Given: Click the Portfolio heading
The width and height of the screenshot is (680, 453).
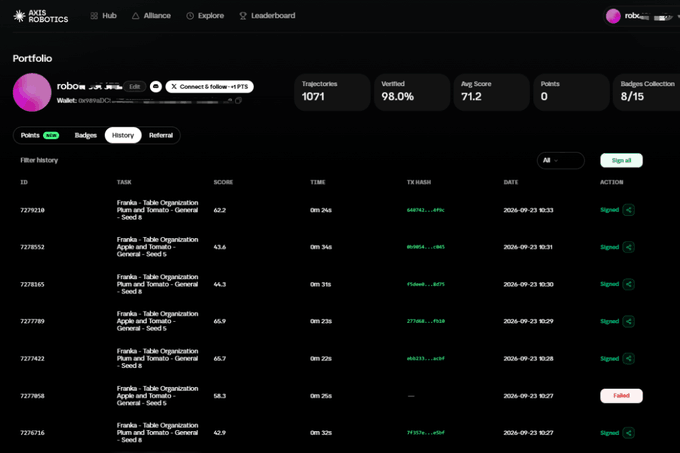Looking at the screenshot, I should point(33,58).
